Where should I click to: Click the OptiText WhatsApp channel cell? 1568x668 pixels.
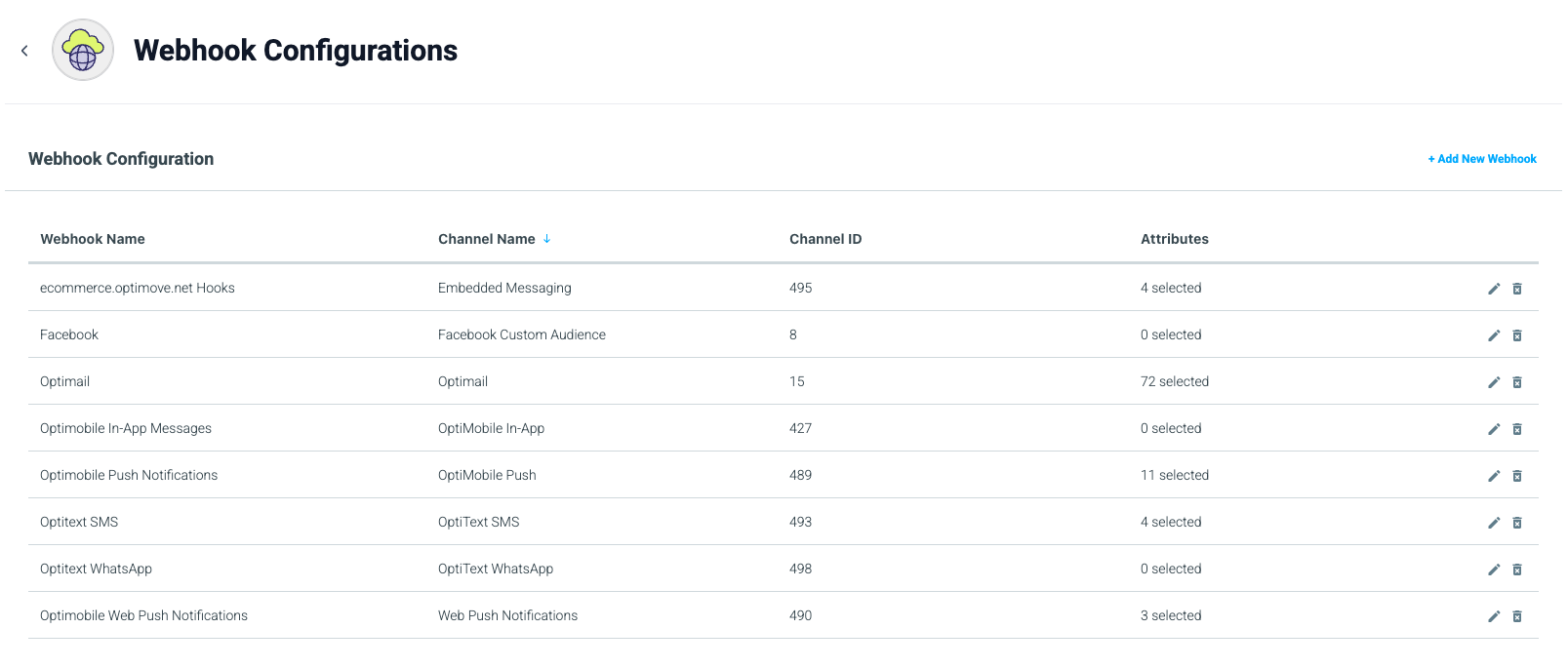click(x=496, y=569)
